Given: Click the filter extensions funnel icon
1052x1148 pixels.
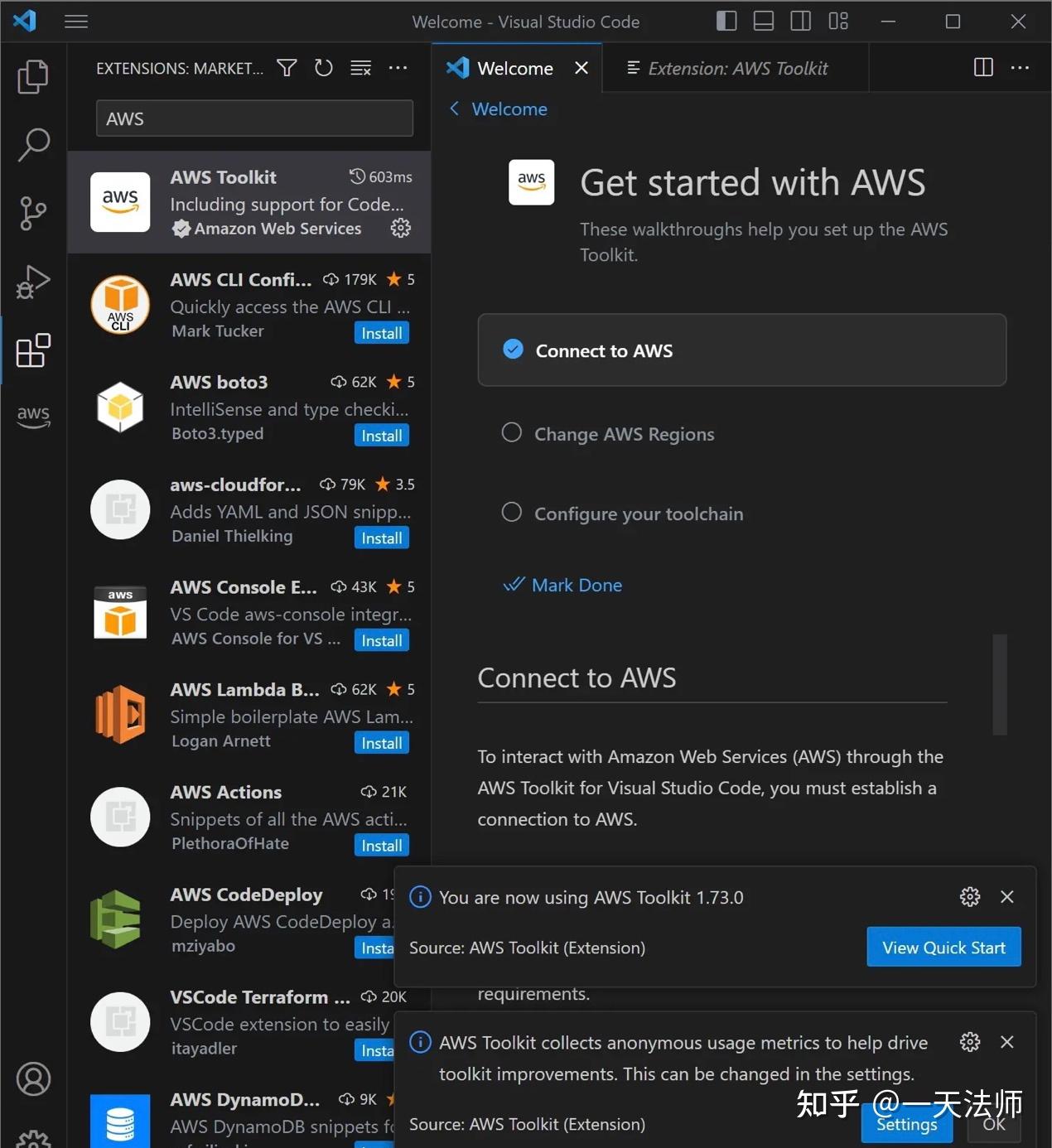Looking at the screenshot, I should [x=287, y=68].
